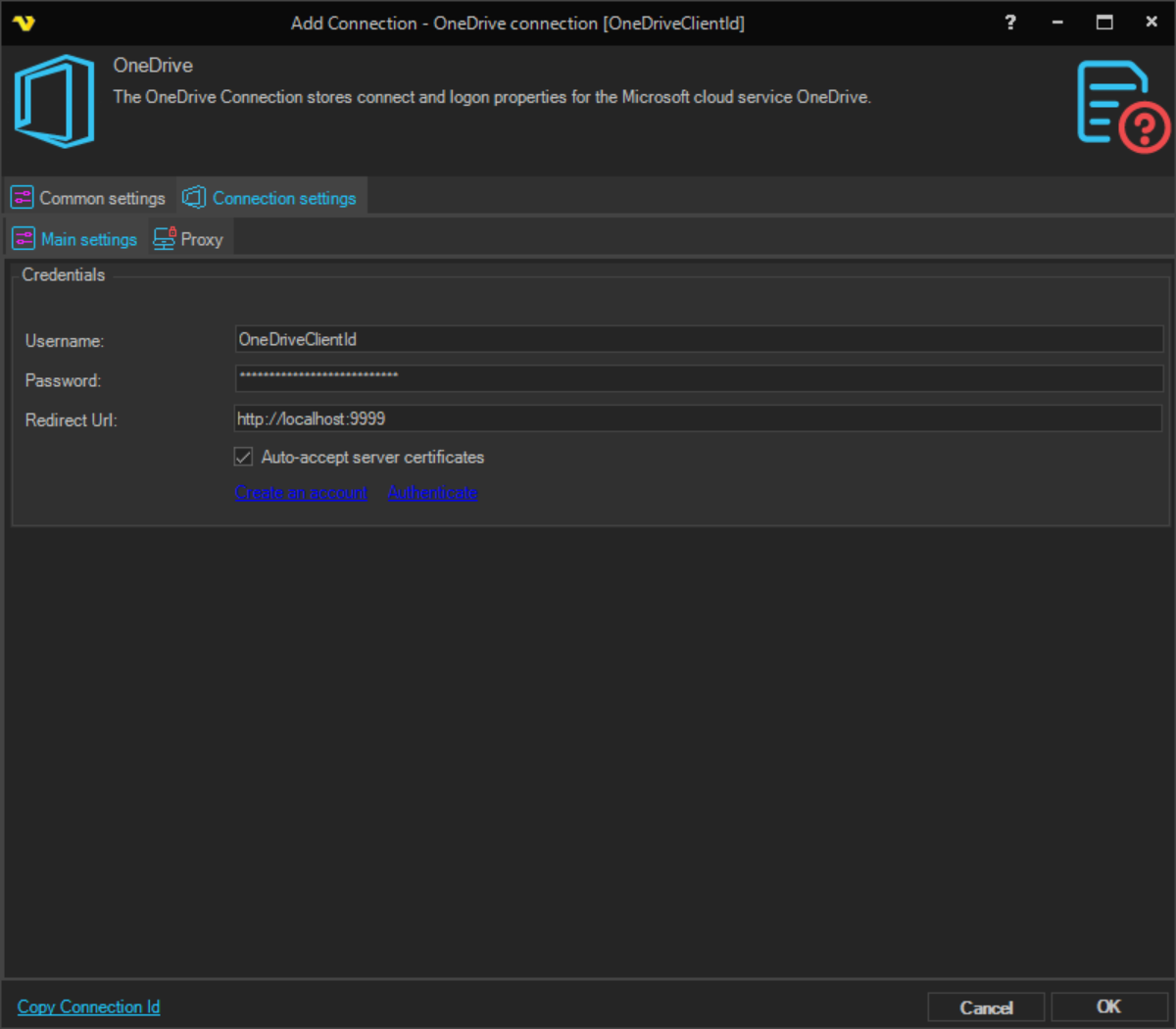This screenshot has height=1029, width=1176.
Task: Click into the Redirect Url field
Action: tap(698, 418)
